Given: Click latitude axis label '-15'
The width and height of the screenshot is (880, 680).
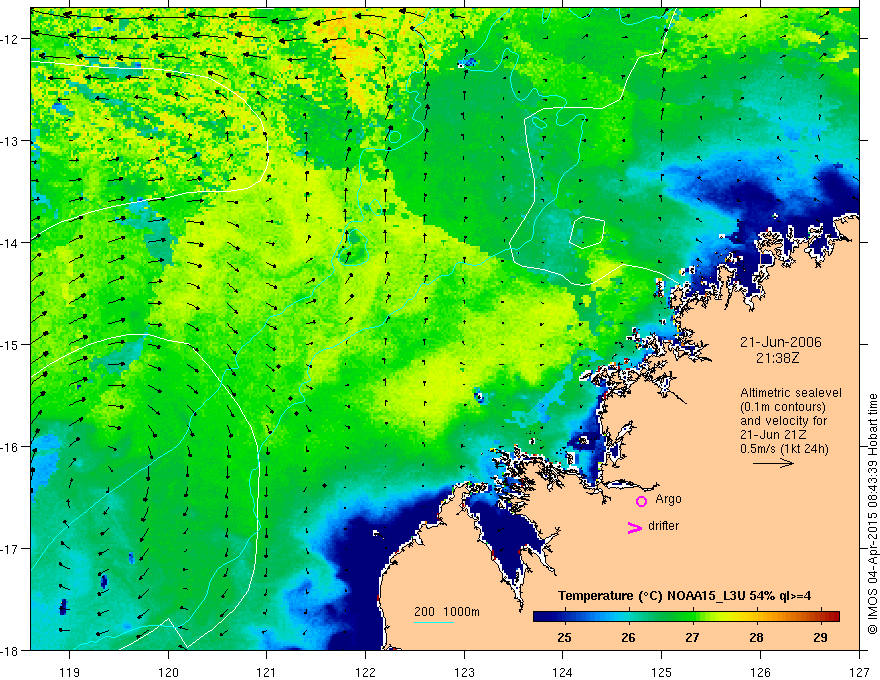Looking at the screenshot, I should point(11,344).
